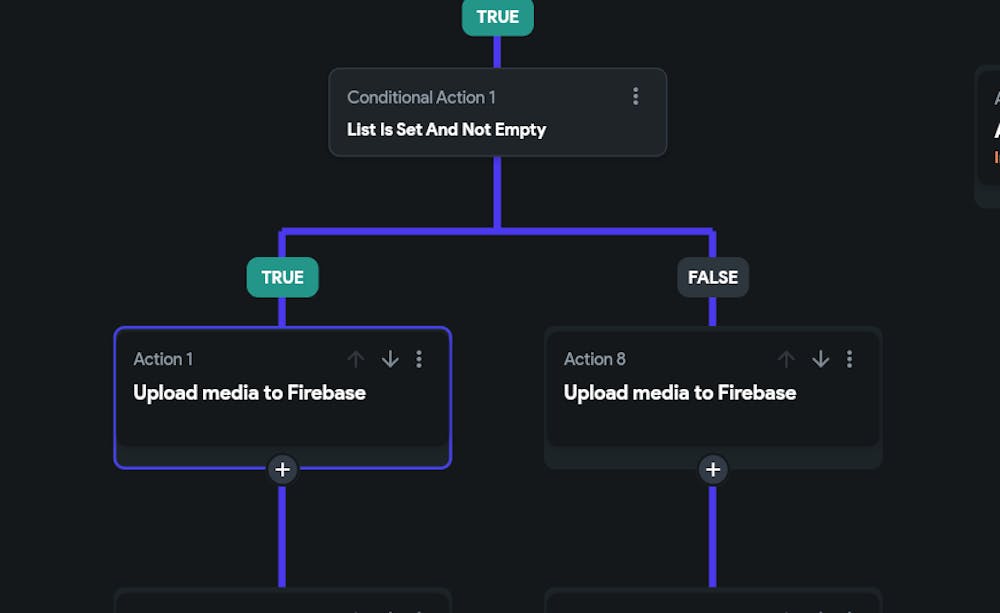Screen dimensions: 1000x613
Task: Click the down arrow on Action 8
Action: [x=821, y=359]
